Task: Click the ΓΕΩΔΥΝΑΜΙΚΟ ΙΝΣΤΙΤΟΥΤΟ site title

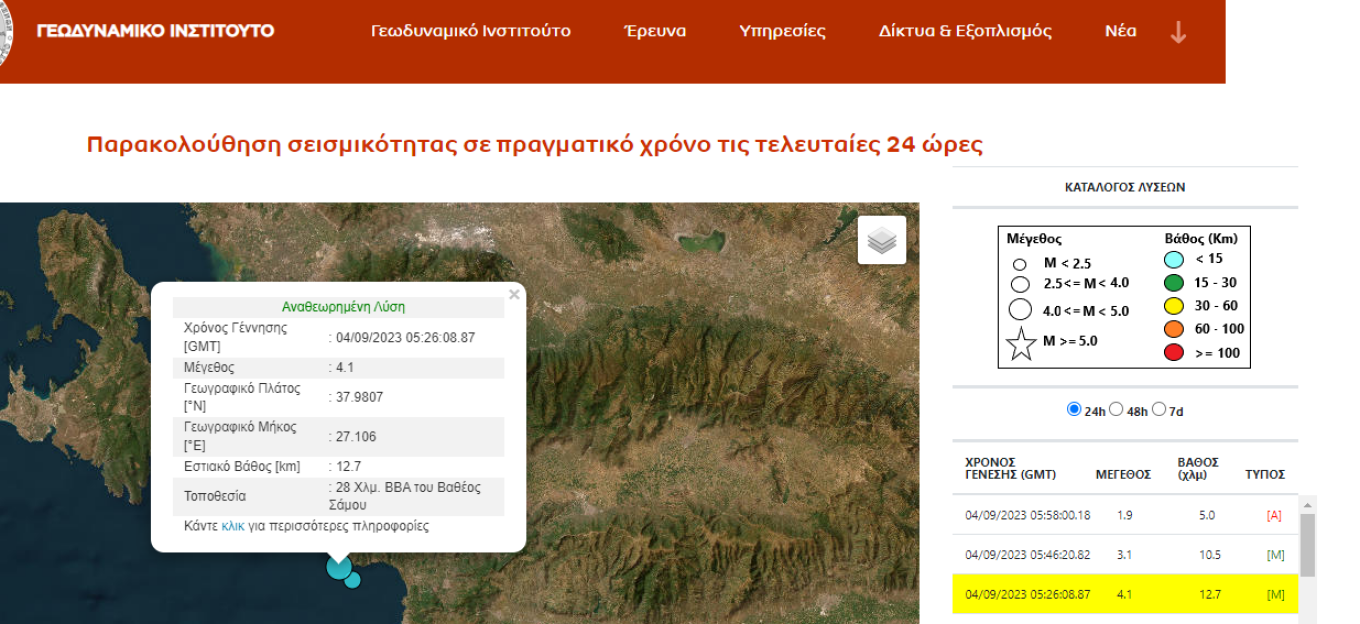Action: pos(155,31)
